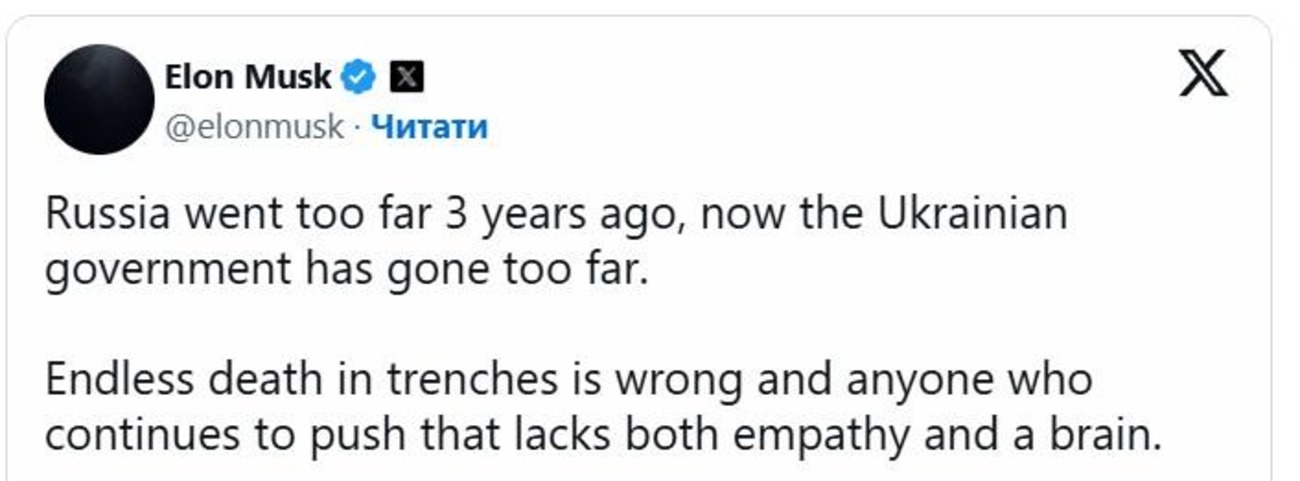
Task: Click the dot separator after @elonmusk
Action: (x=357, y=127)
